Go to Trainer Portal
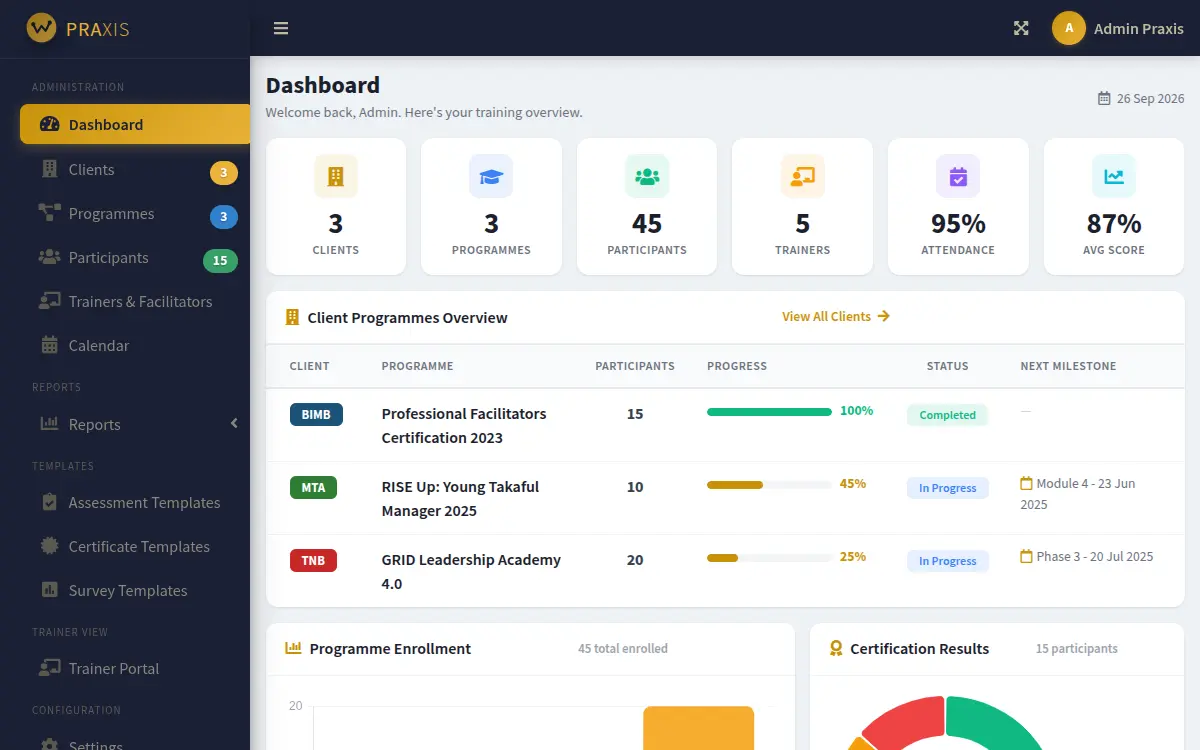 135,668
